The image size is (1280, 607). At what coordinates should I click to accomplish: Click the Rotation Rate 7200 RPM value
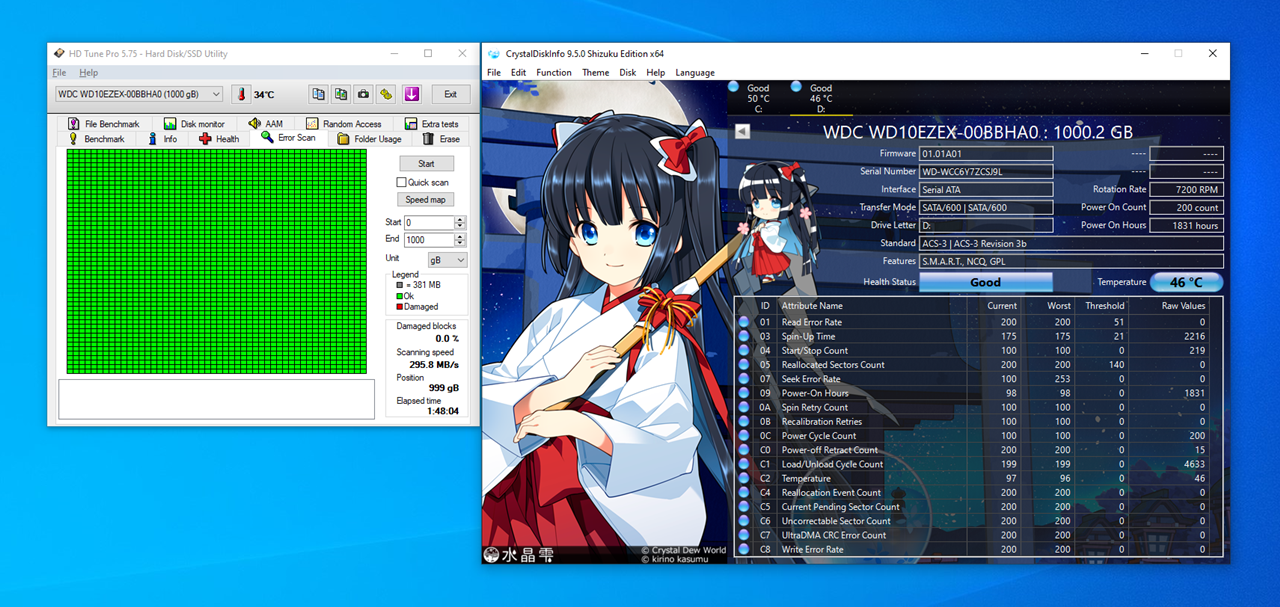point(1186,190)
